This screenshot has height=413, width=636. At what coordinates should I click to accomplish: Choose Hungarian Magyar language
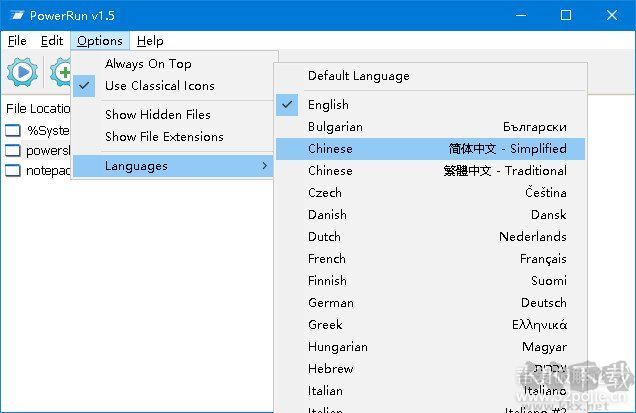[431, 347]
